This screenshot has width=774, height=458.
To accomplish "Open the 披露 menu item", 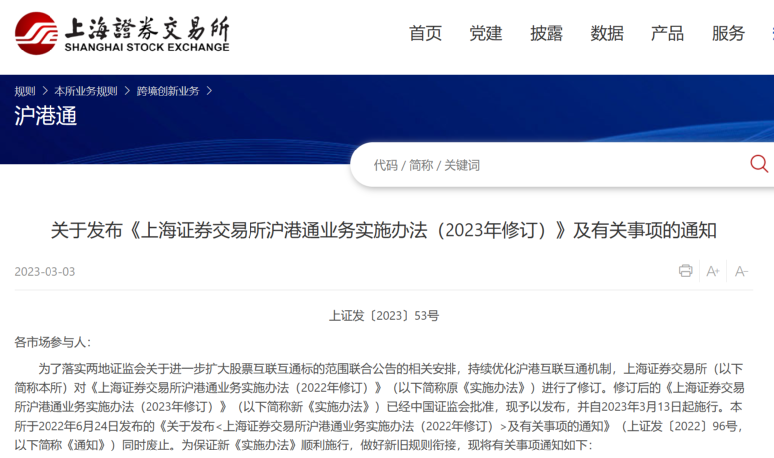I will (546, 34).
